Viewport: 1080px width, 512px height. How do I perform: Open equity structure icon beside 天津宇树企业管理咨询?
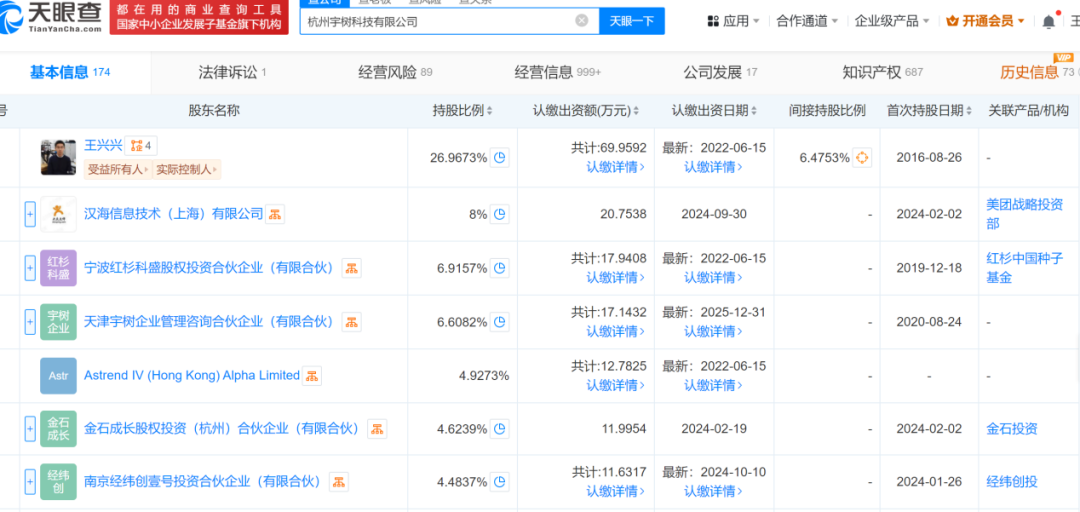click(x=351, y=322)
